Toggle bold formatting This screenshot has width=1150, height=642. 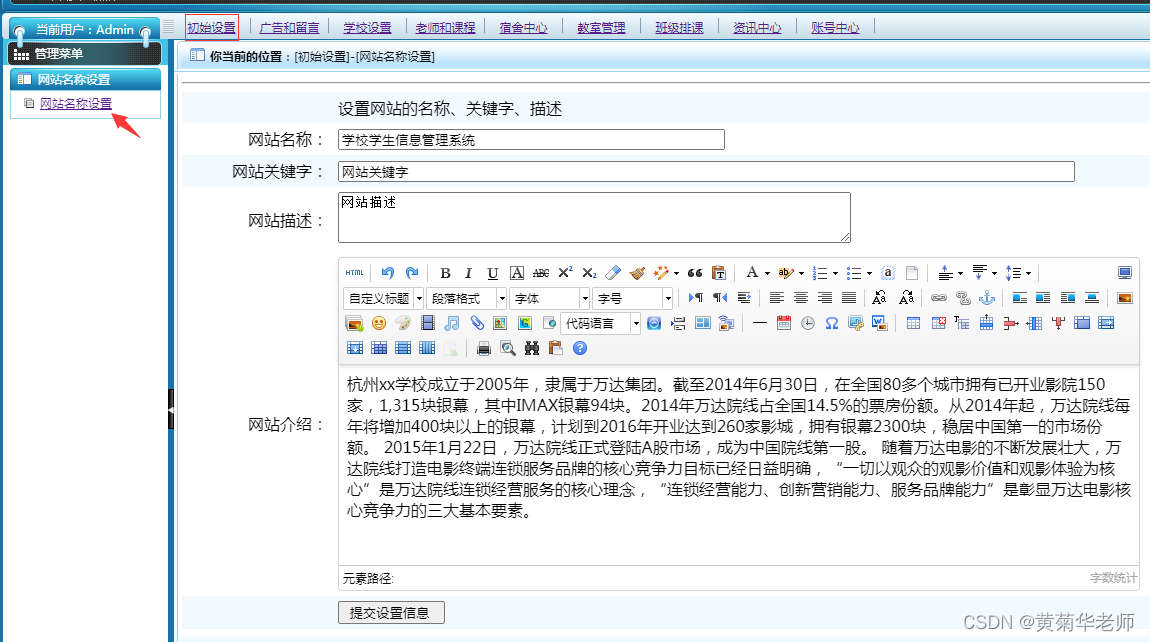(x=445, y=273)
